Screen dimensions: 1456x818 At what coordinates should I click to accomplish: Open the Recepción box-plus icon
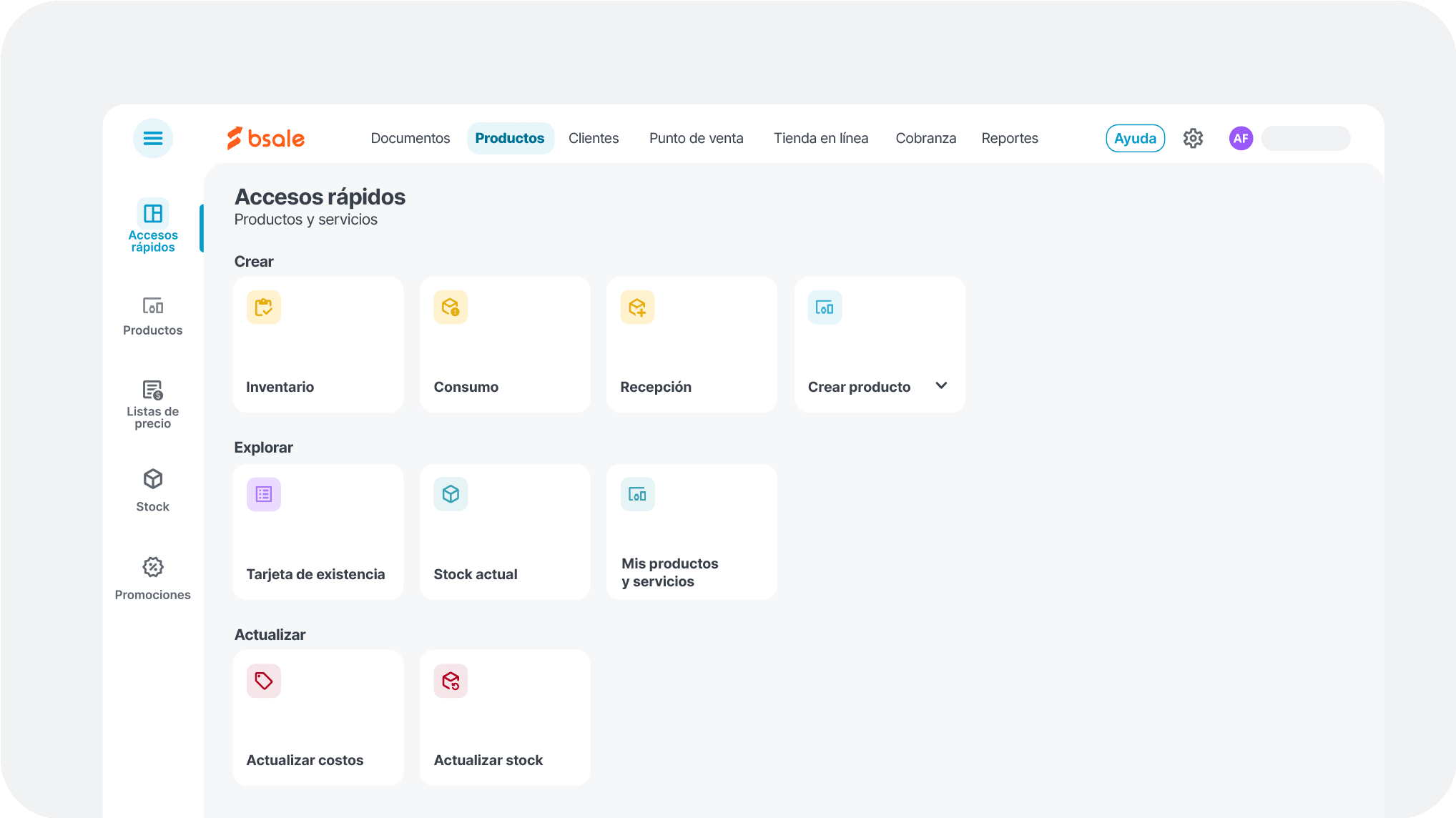click(637, 307)
